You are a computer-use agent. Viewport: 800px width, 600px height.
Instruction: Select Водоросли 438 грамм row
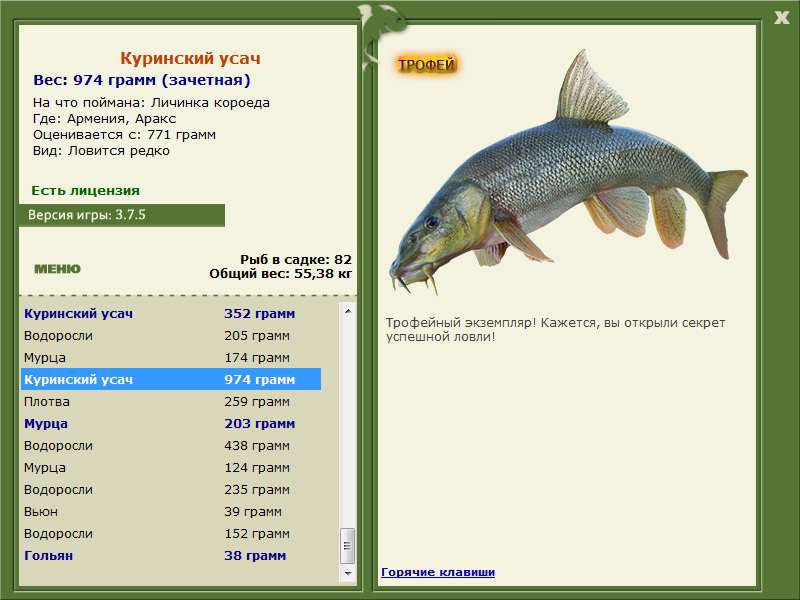click(170, 446)
